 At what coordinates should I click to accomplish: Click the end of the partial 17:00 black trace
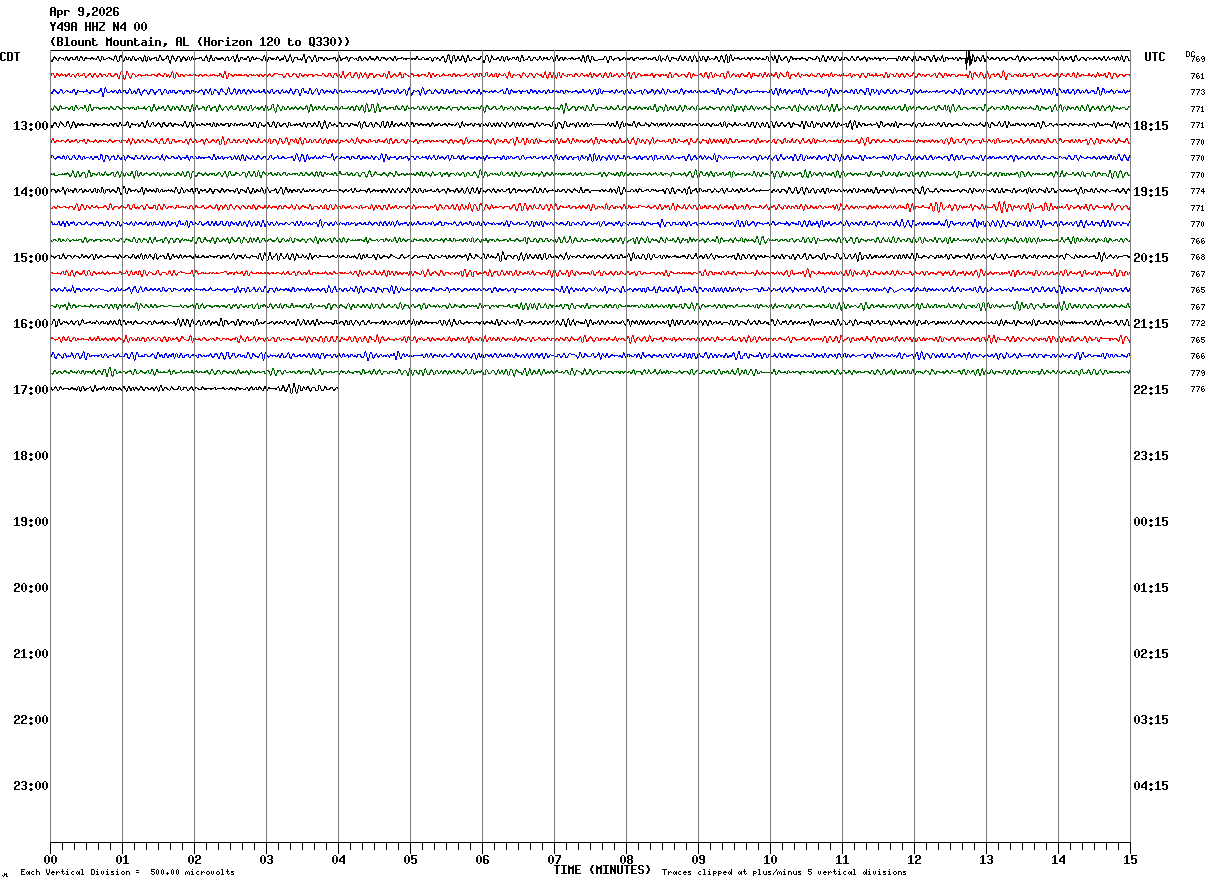coord(337,388)
